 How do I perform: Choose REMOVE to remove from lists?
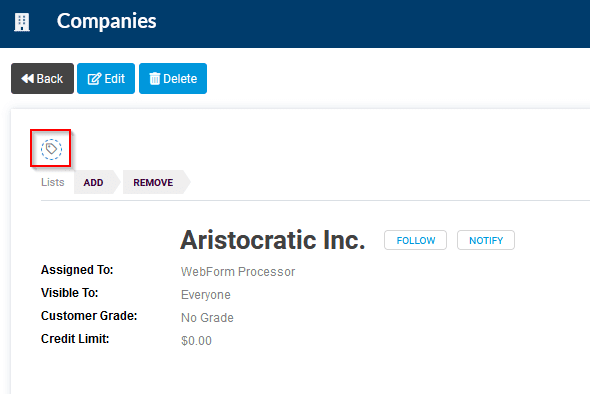pos(153,183)
